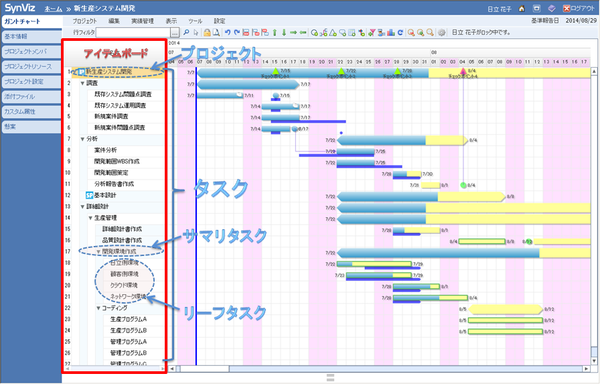Open the 実績管理 menu
600x384 pixels.
(x=142, y=21)
